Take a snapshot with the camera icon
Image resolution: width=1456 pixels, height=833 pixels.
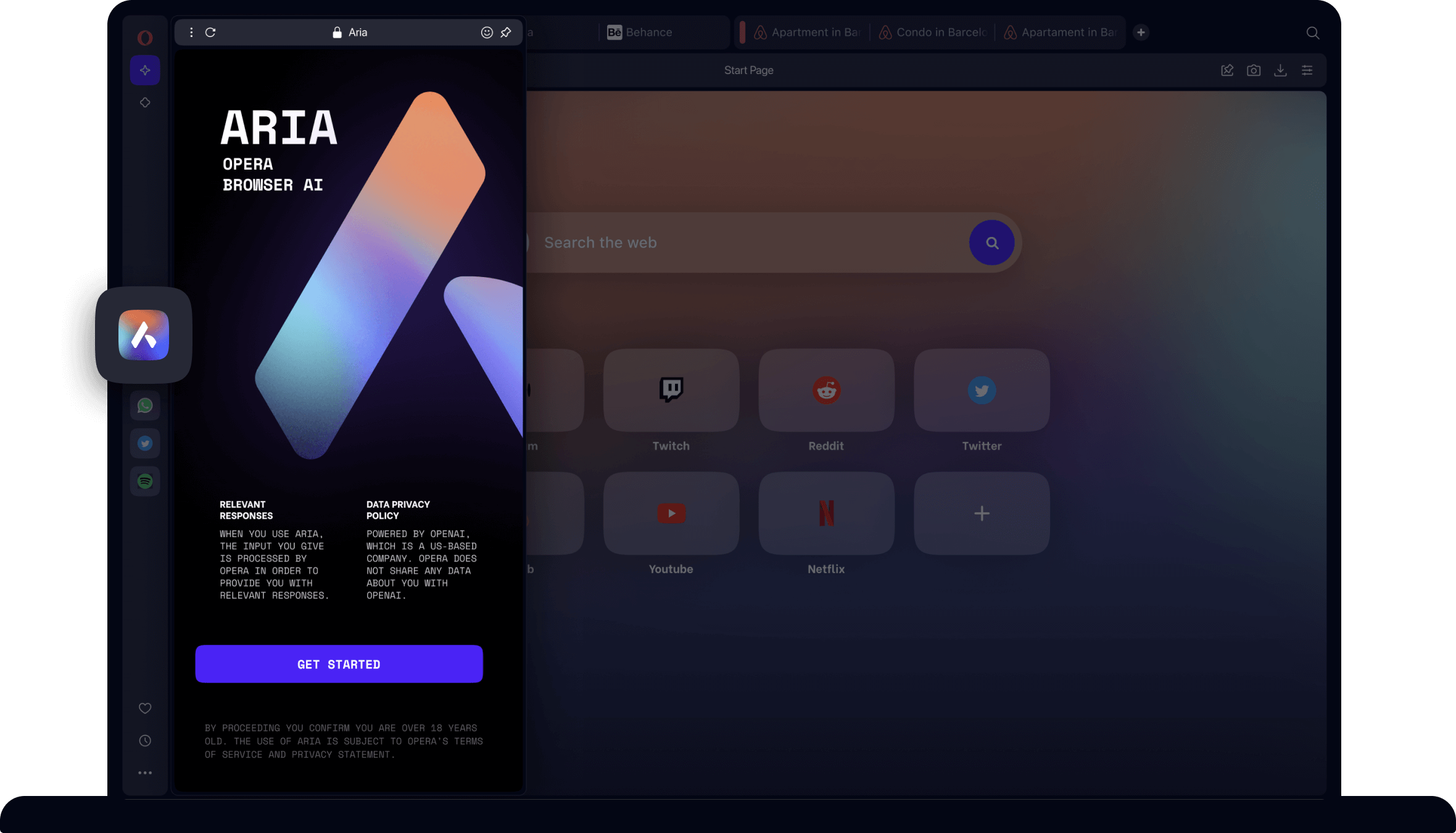click(x=1254, y=70)
